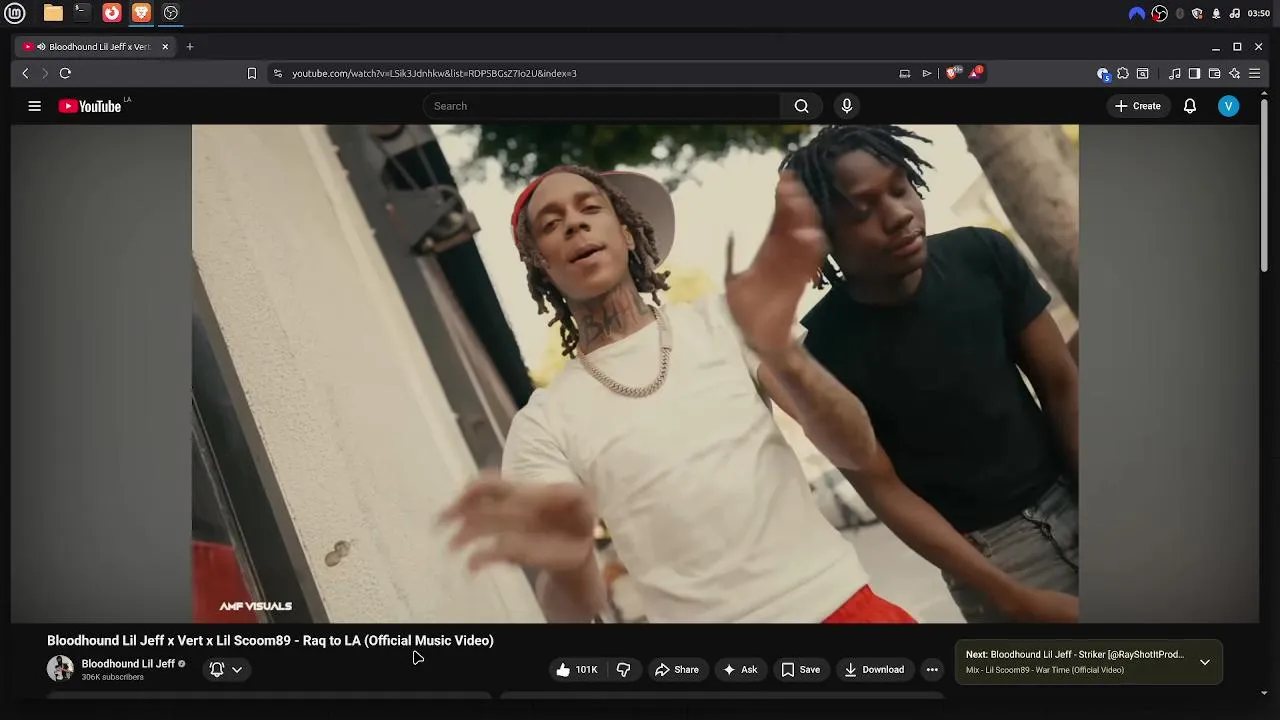Open the Files manager from the panel
This screenshot has width=1280, height=720.
point(53,13)
